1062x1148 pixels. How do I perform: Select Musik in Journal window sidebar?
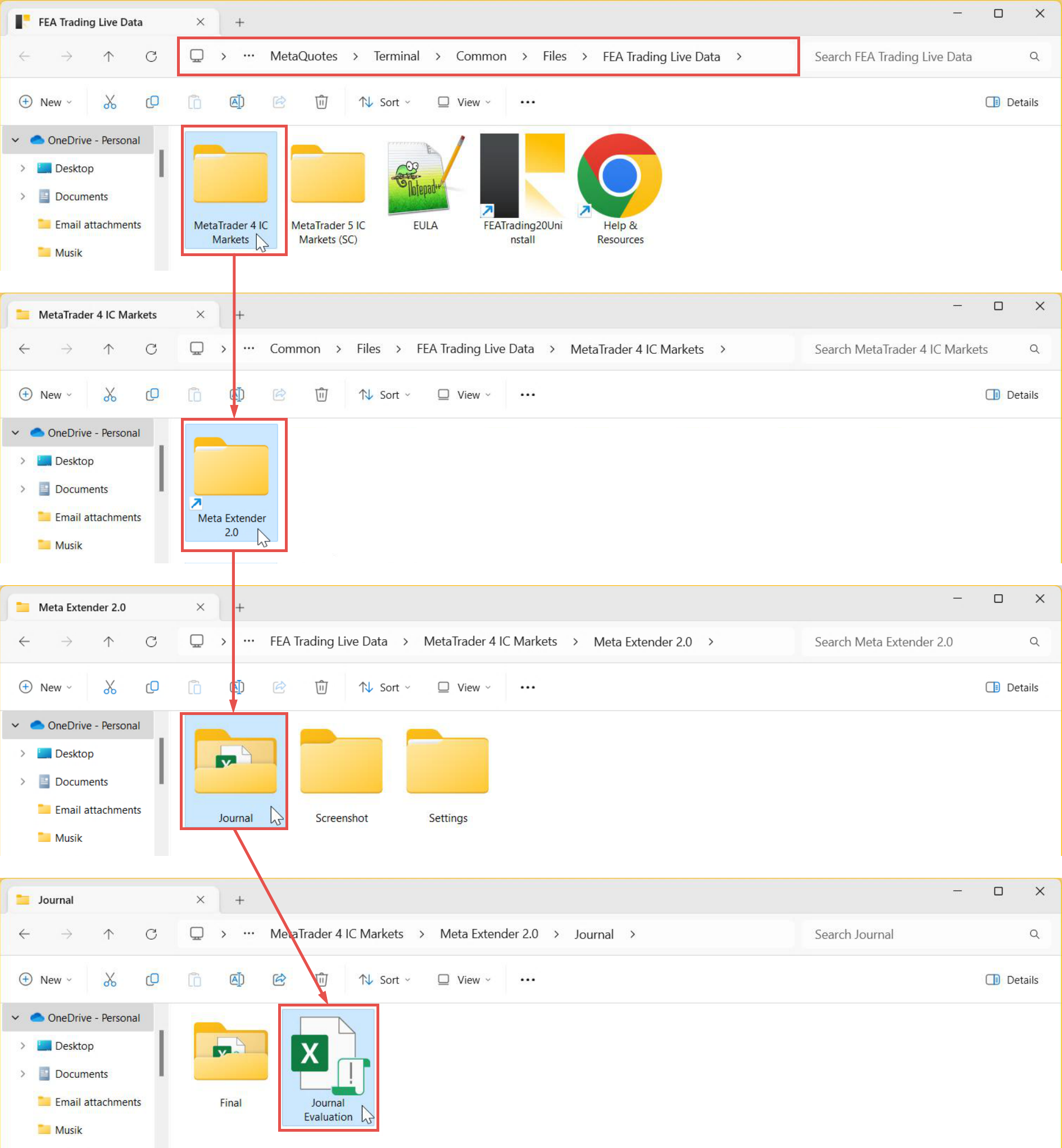[60, 1129]
